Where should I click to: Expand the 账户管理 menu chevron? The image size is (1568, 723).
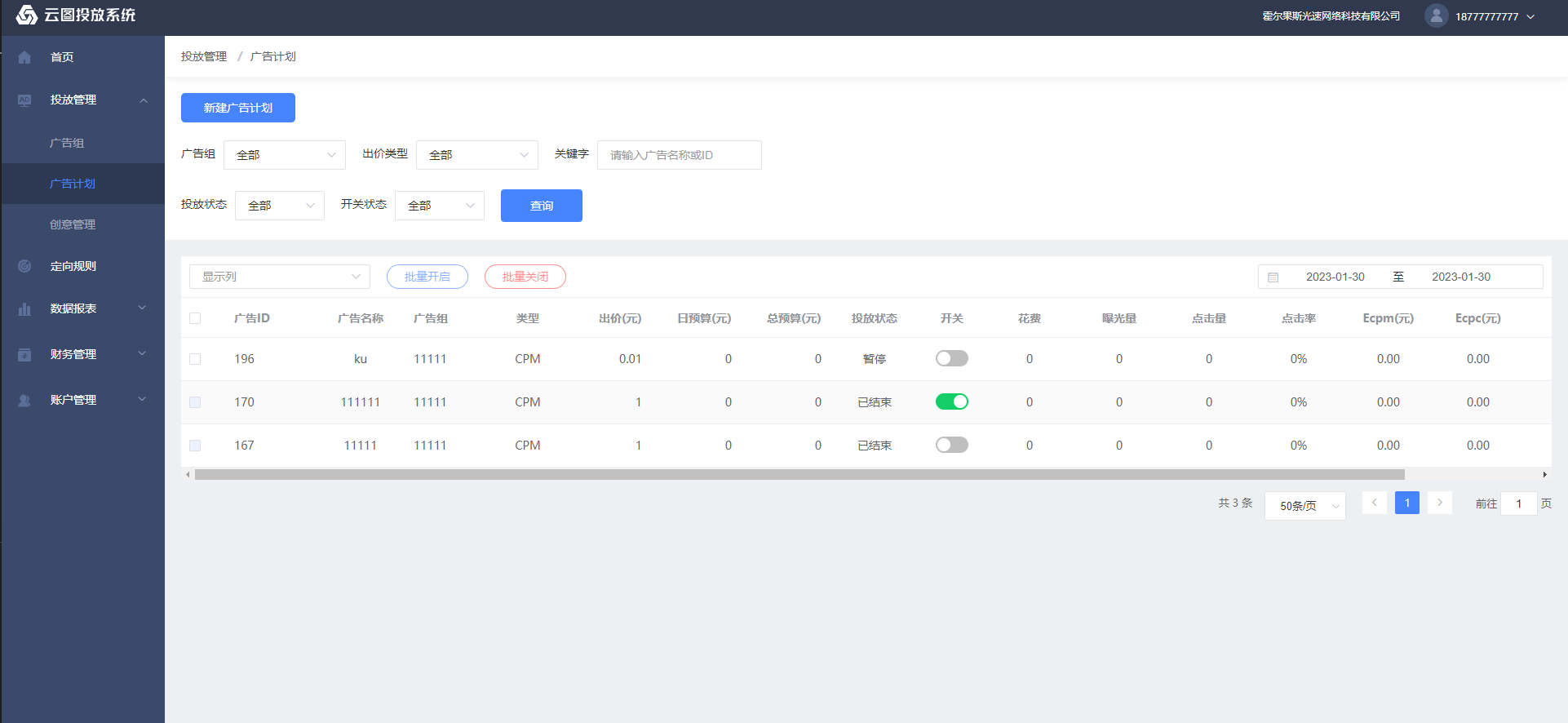142,399
